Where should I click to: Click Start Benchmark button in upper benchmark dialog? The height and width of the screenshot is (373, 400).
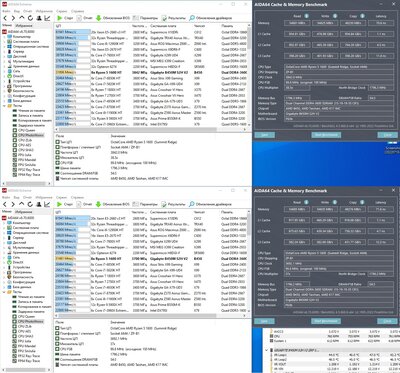[x=326, y=135]
